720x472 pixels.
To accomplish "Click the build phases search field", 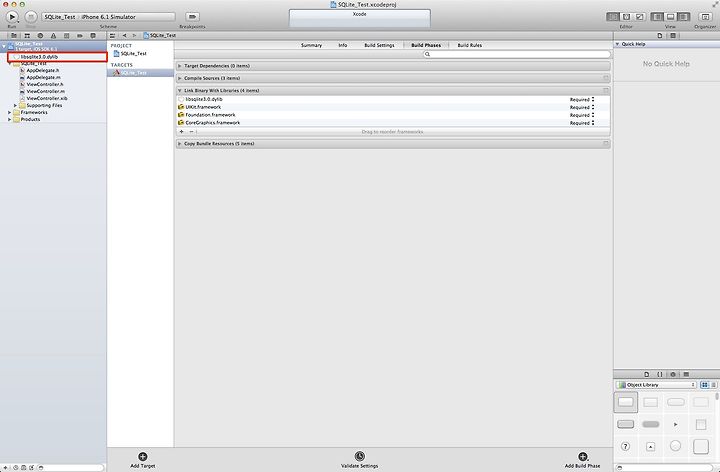I will point(517,54).
